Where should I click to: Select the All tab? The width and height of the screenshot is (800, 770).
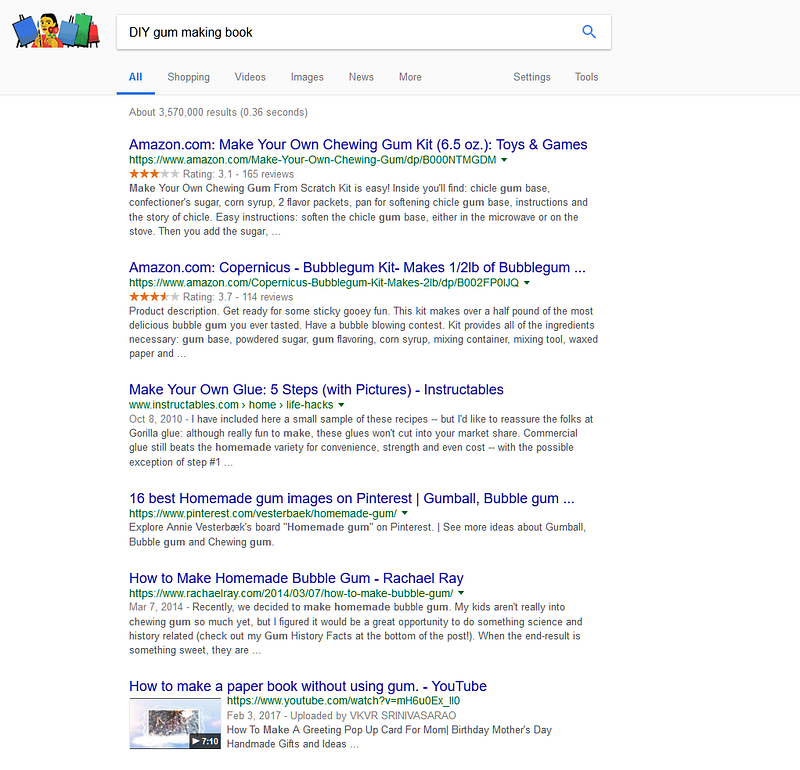click(135, 77)
